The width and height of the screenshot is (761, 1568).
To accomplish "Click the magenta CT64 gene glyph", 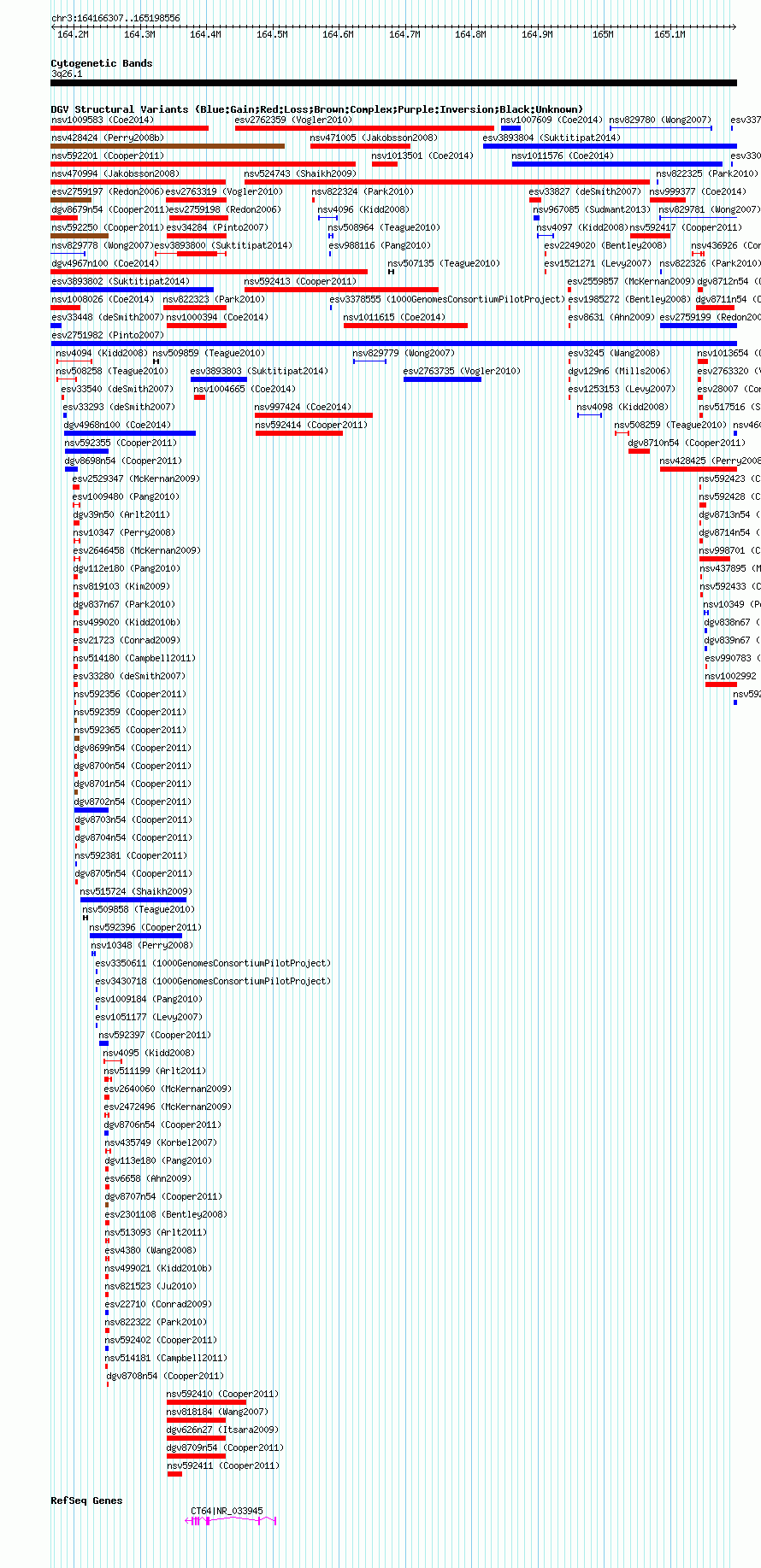I will tap(232, 1521).
